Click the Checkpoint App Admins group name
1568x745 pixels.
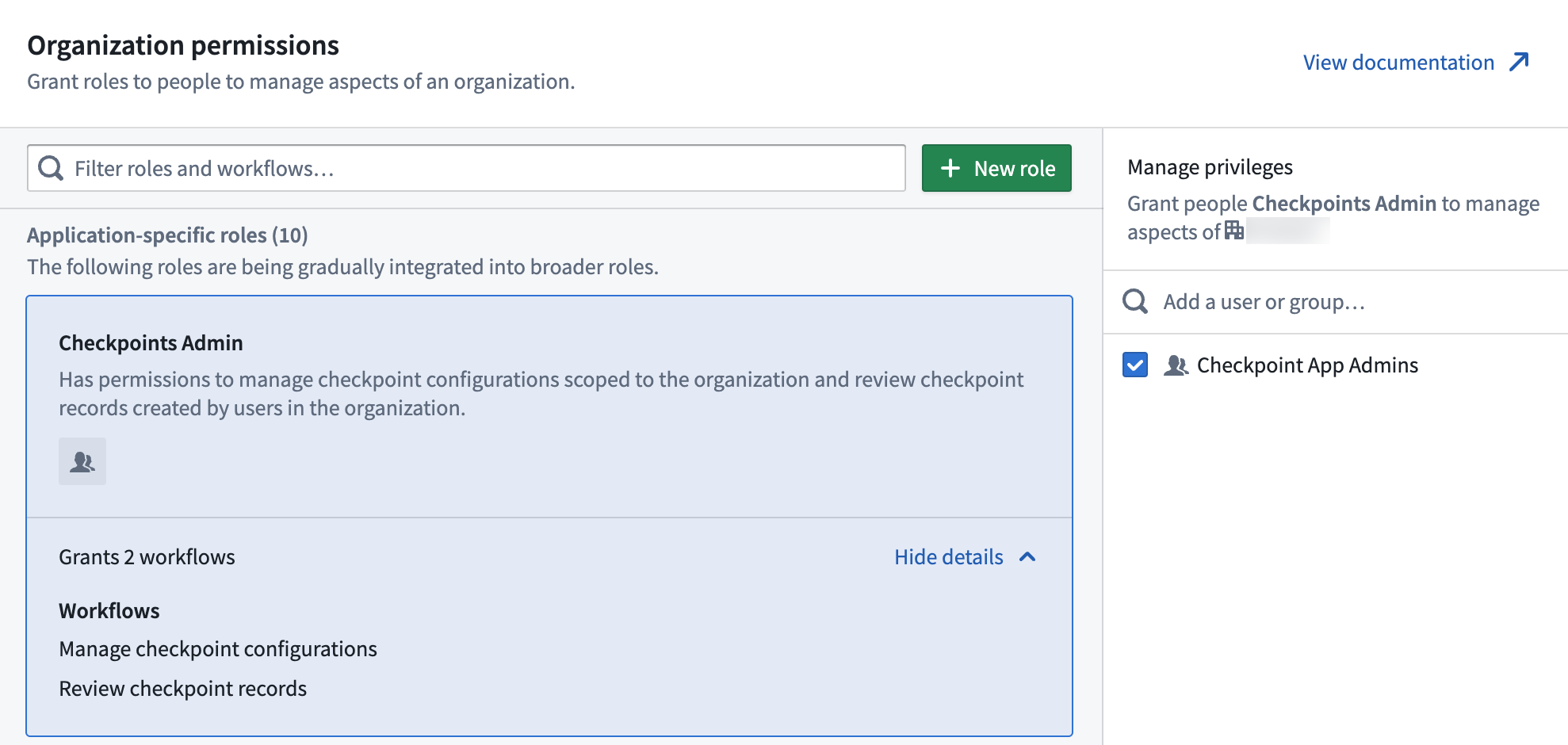tap(1307, 365)
